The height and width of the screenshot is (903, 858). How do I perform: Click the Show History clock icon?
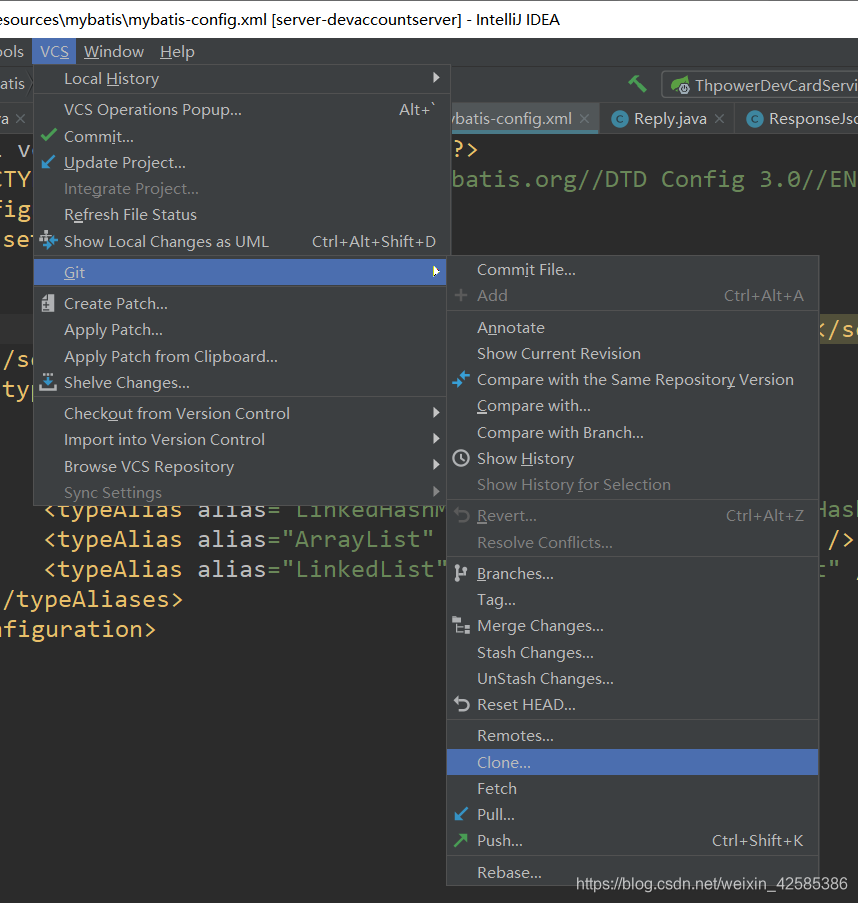click(x=461, y=458)
